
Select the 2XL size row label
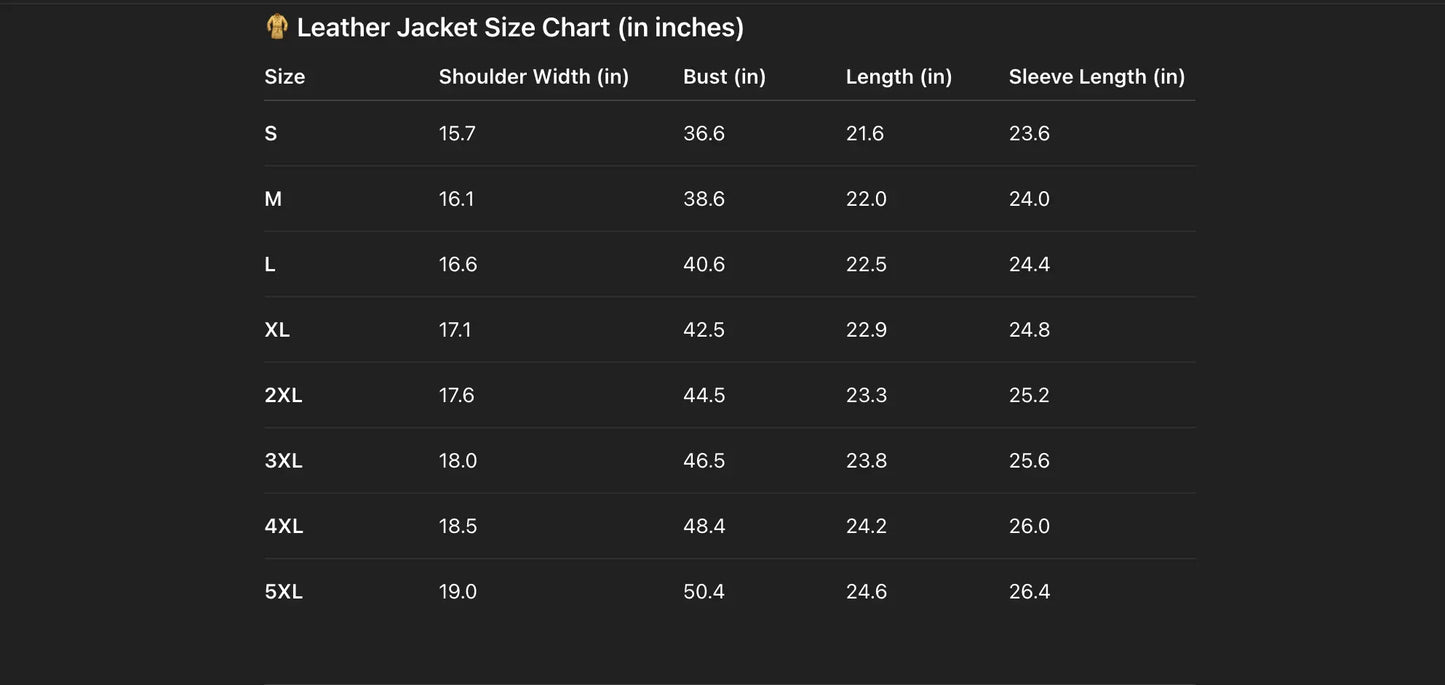(283, 396)
